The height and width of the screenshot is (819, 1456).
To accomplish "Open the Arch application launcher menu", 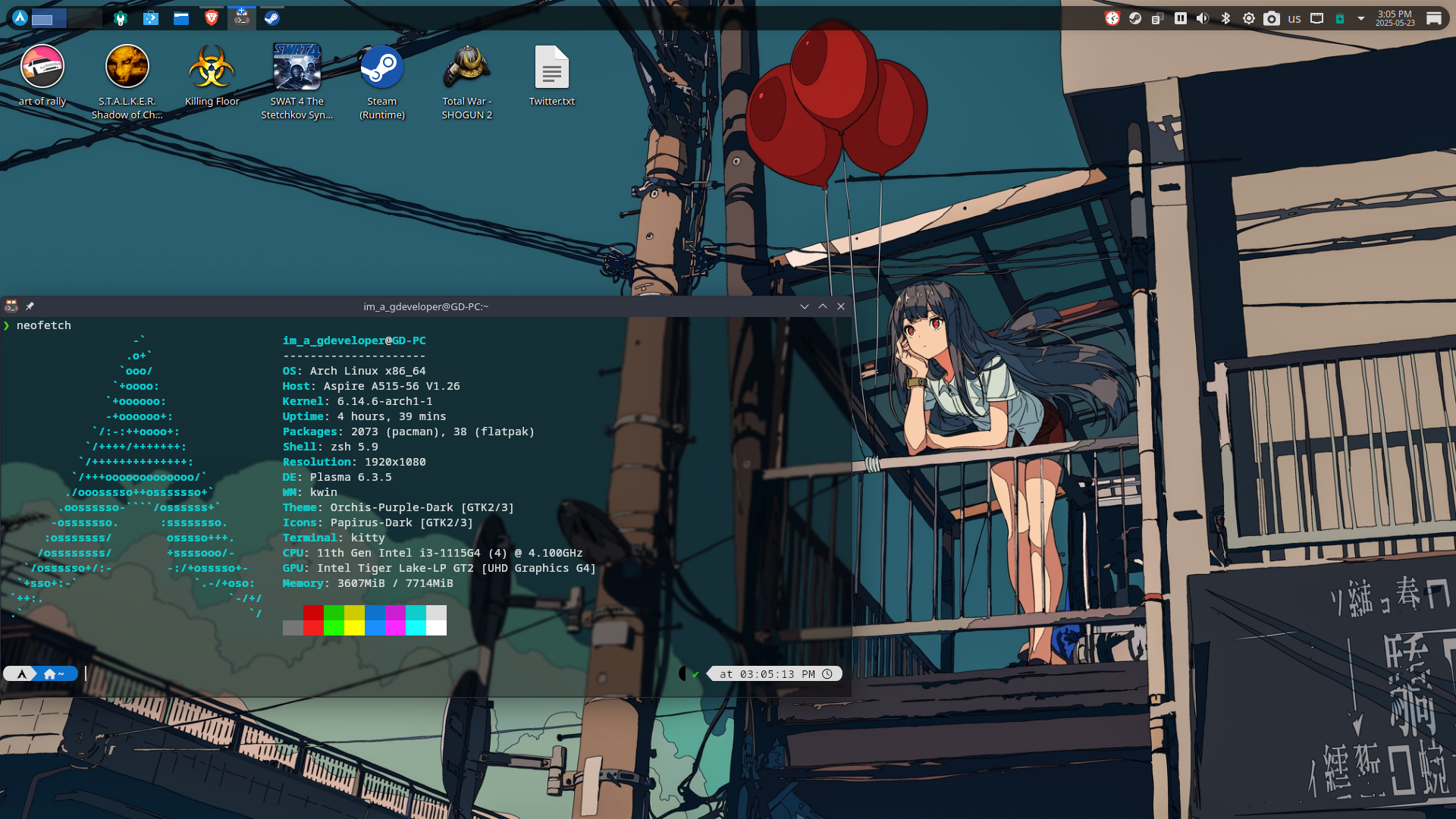I will click(x=20, y=18).
